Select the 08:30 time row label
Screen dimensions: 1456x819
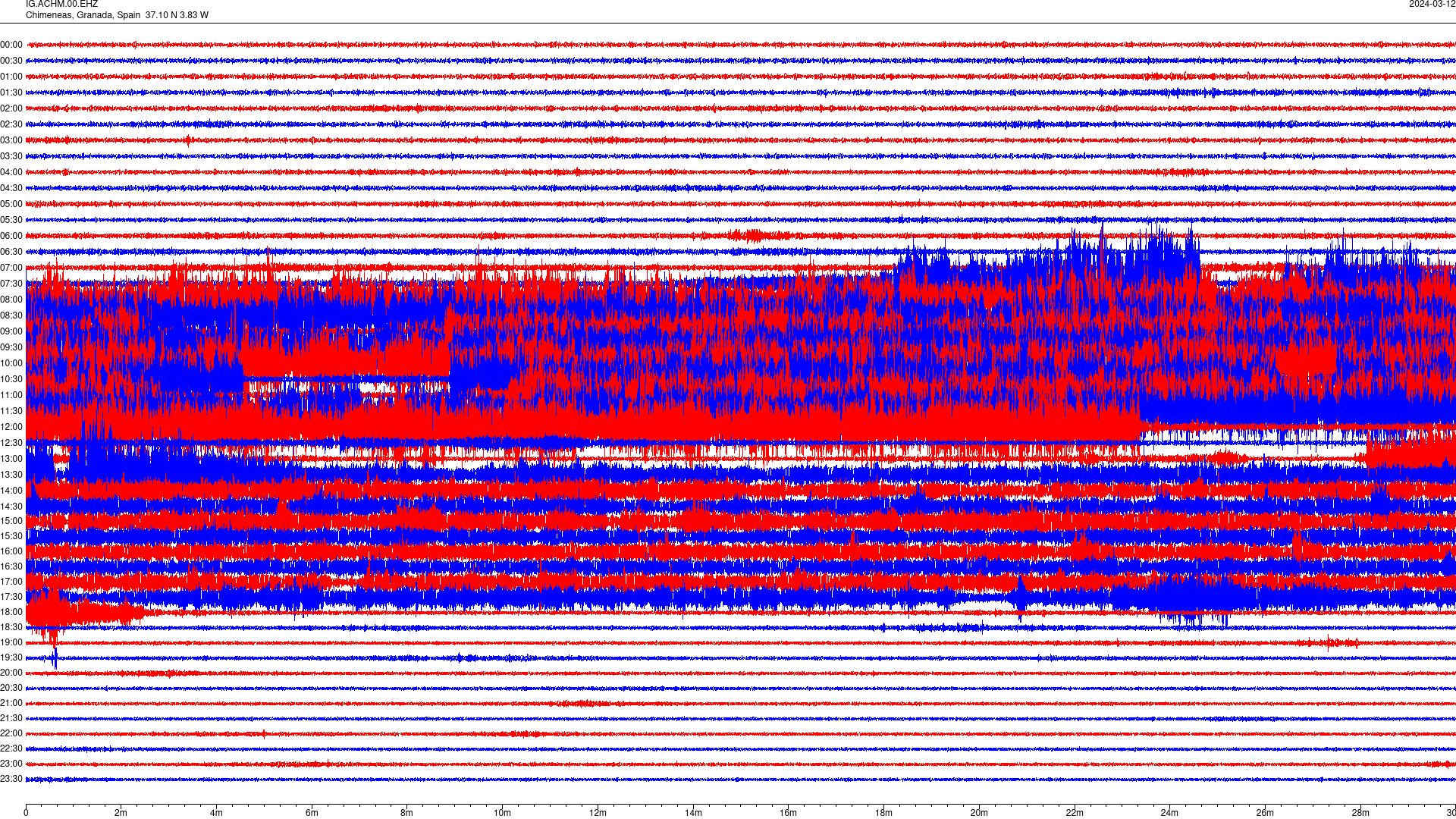11,315
